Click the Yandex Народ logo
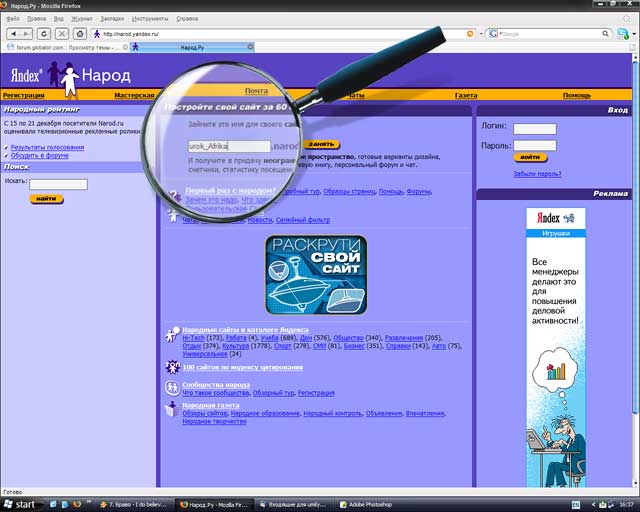This screenshot has height=512, width=640. 70,78
